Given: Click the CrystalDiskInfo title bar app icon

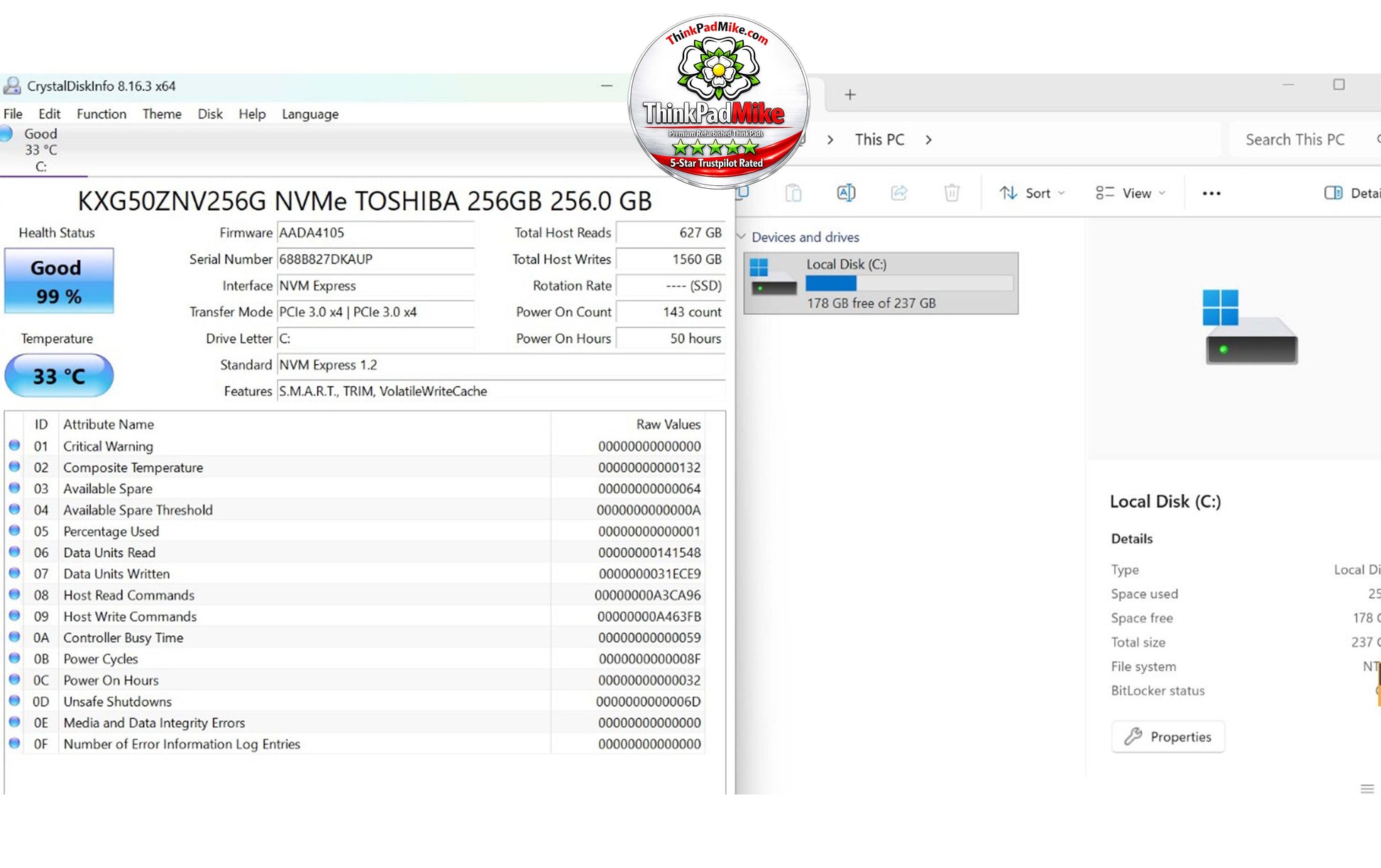Looking at the screenshot, I should click(x=12, y=86).
